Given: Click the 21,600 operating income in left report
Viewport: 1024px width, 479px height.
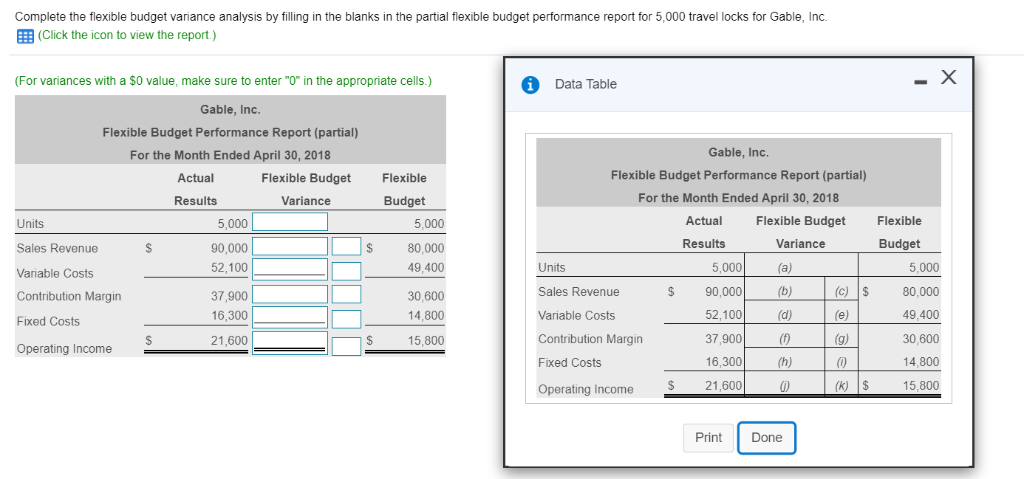Looking at the screenshot, I should point(229,340).
